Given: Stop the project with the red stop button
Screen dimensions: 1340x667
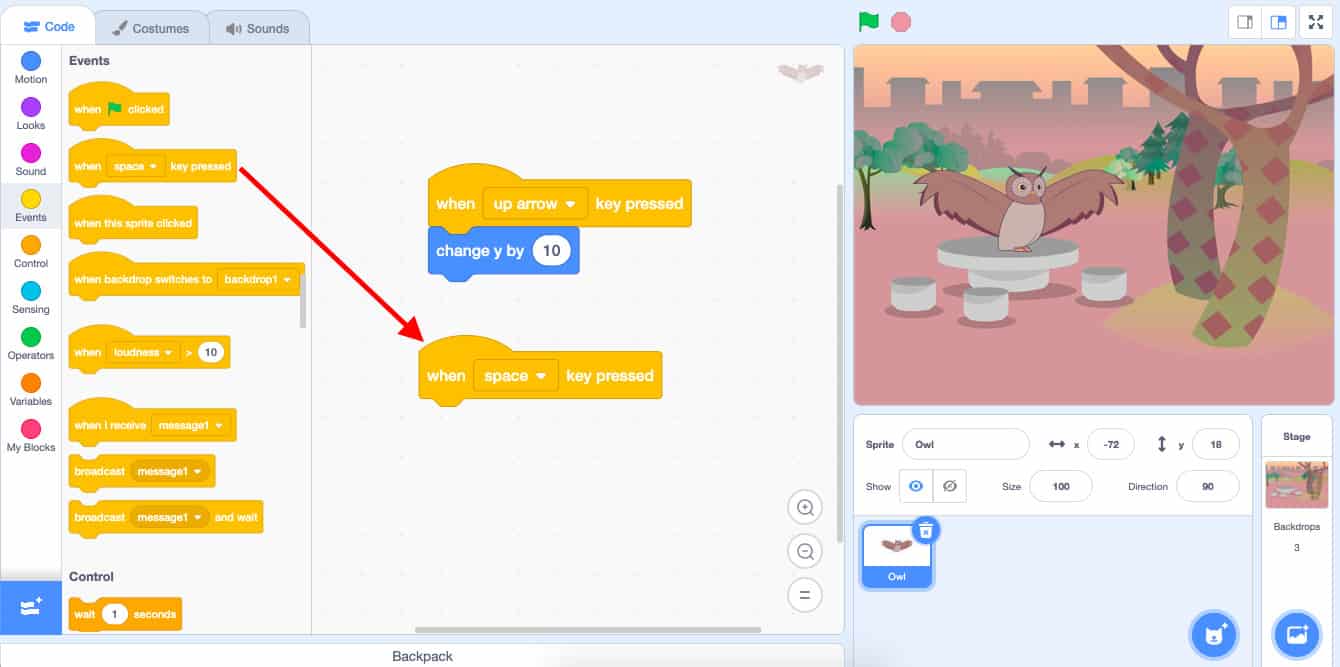Looking at the screenshot, I should click(901, 21).
